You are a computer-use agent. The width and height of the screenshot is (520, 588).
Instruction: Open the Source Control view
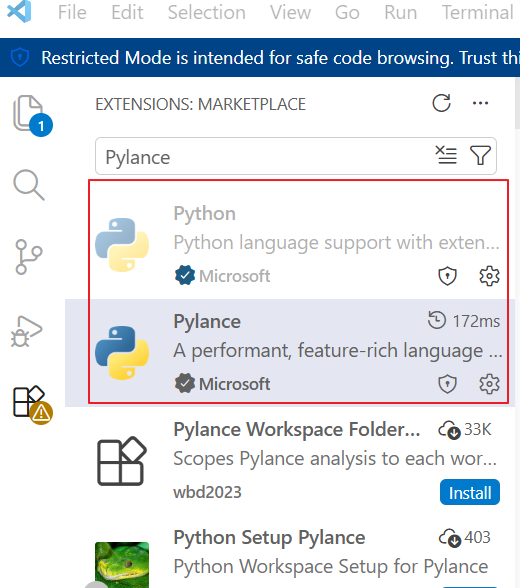pyautogui.click(x=28, y=257)
